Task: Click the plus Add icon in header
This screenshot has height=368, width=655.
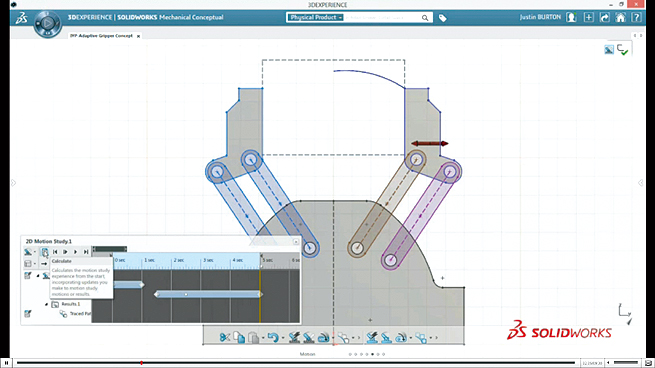Action: [x=589, y=18]
